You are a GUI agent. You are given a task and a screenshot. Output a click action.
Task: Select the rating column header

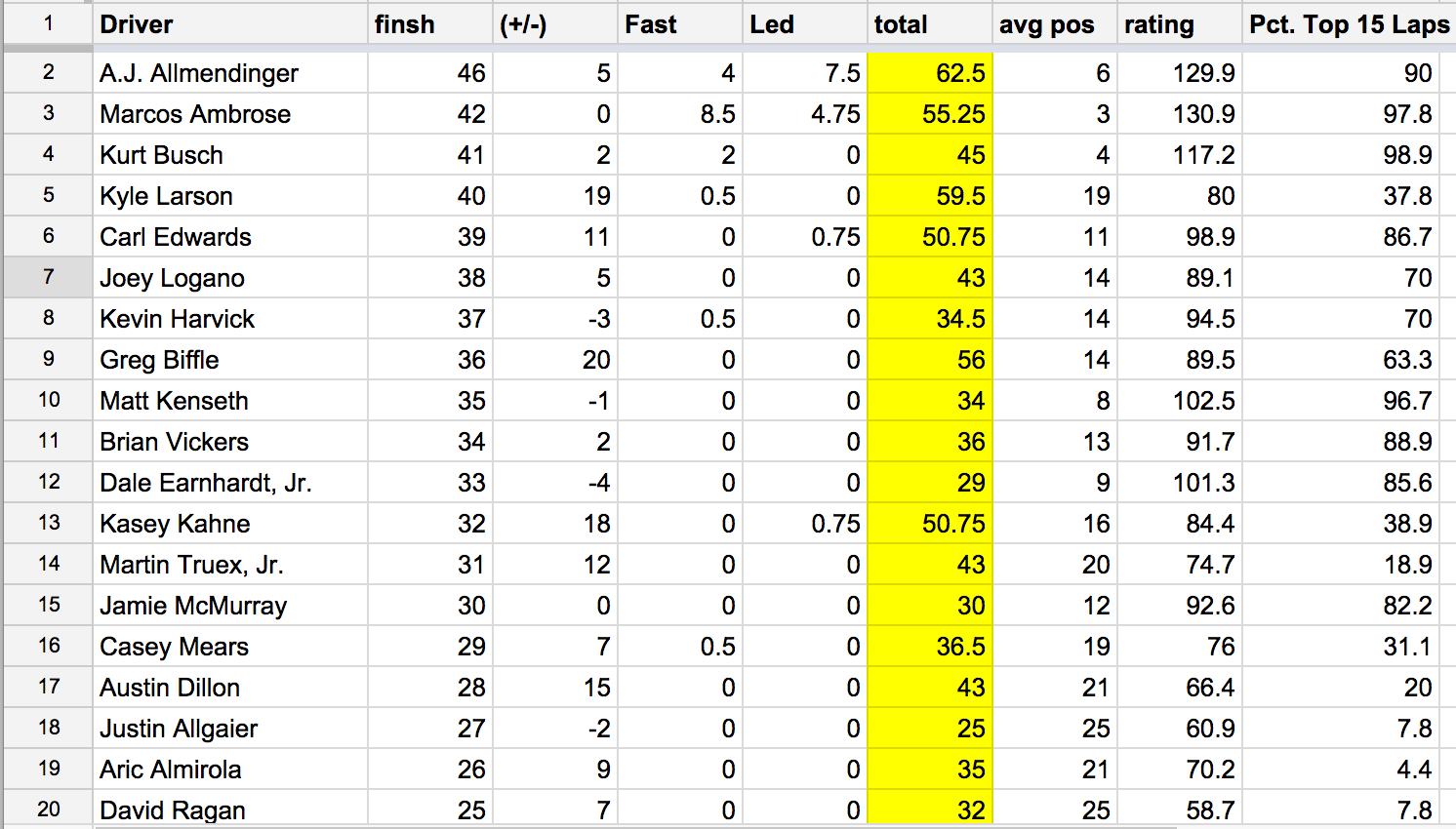[x=1179, y=24]
